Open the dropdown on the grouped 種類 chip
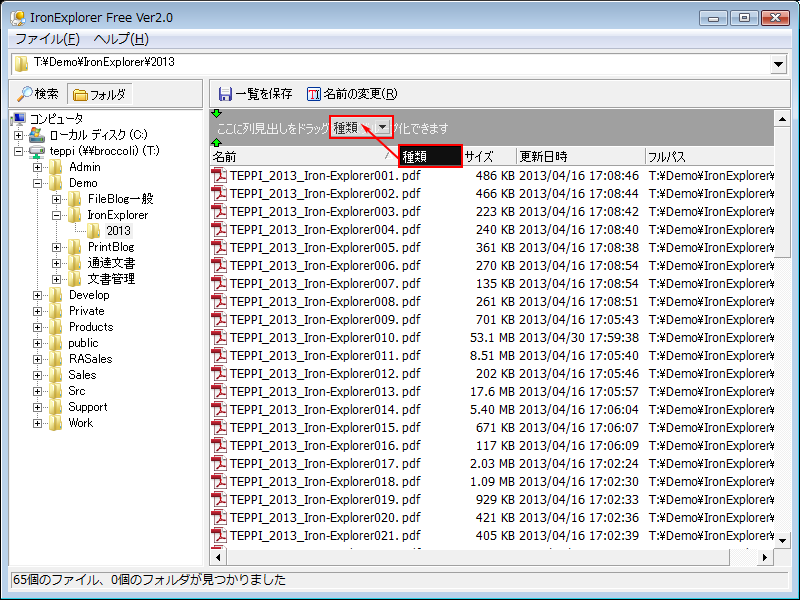Image resolution: width=800 pixels, height=600 pixels. [x=383, y=127]
